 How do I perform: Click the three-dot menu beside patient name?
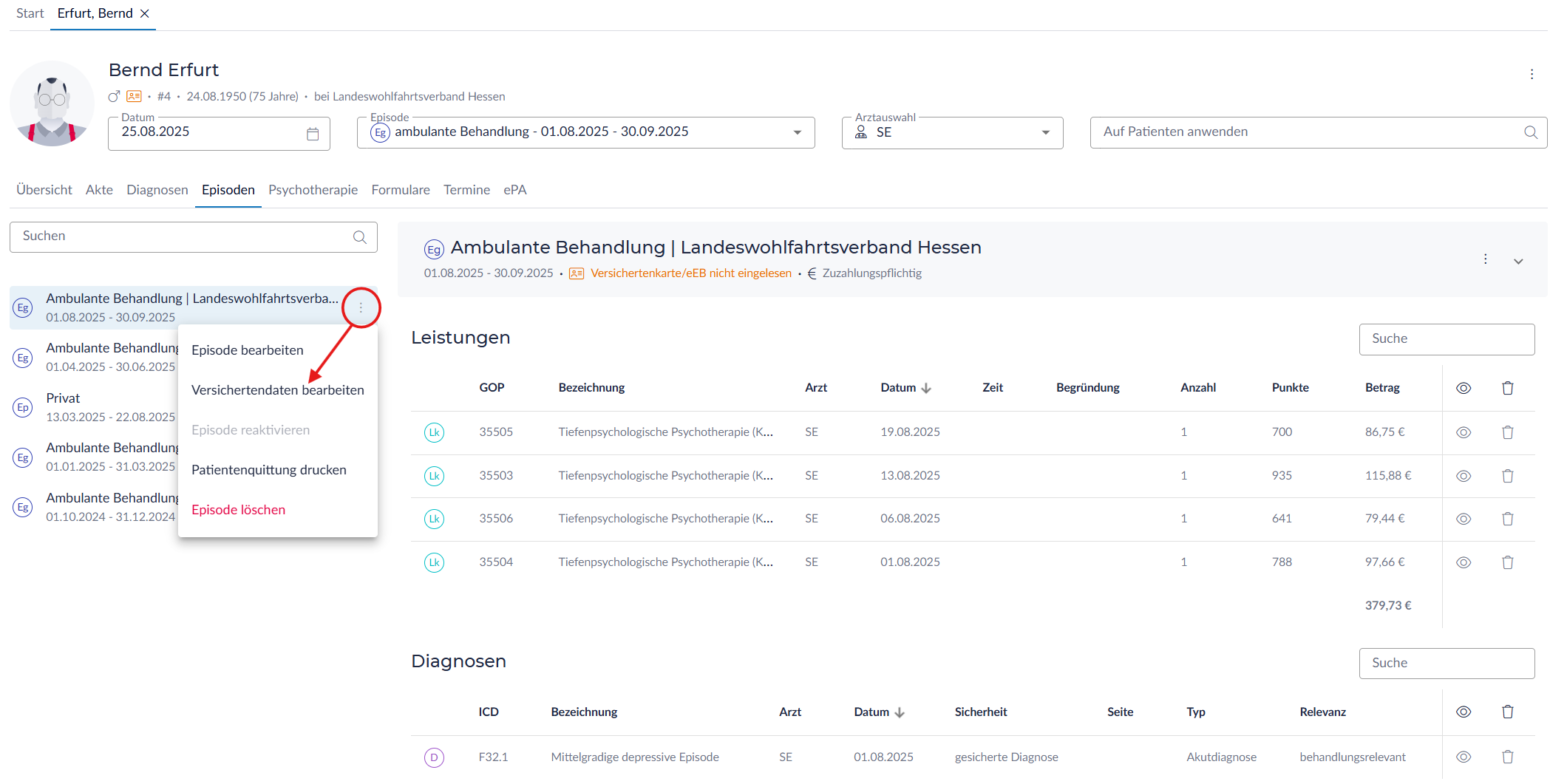click(1532, 74)
